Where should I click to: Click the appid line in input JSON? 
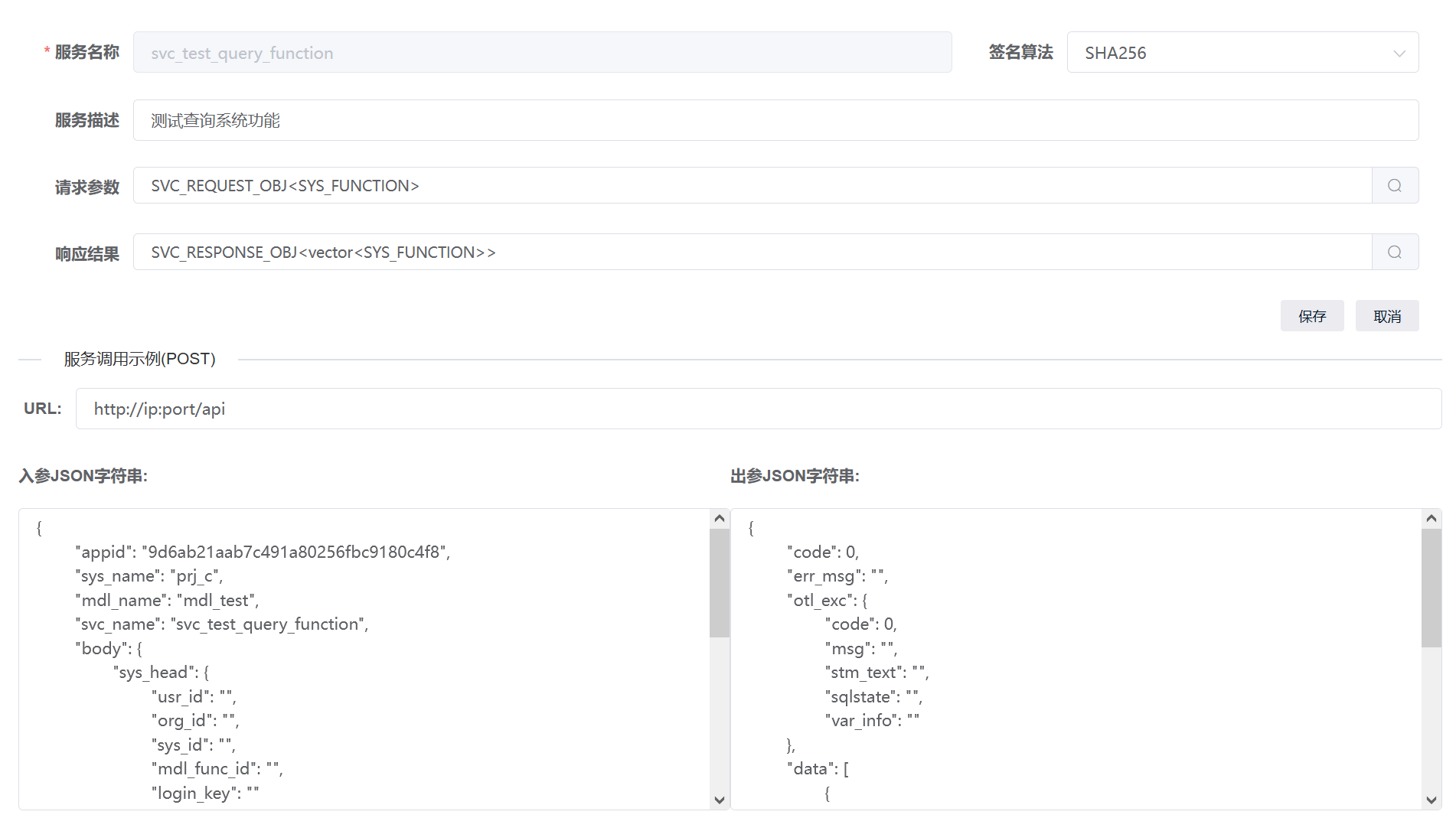pyautogui.click(x=263, y=552)
